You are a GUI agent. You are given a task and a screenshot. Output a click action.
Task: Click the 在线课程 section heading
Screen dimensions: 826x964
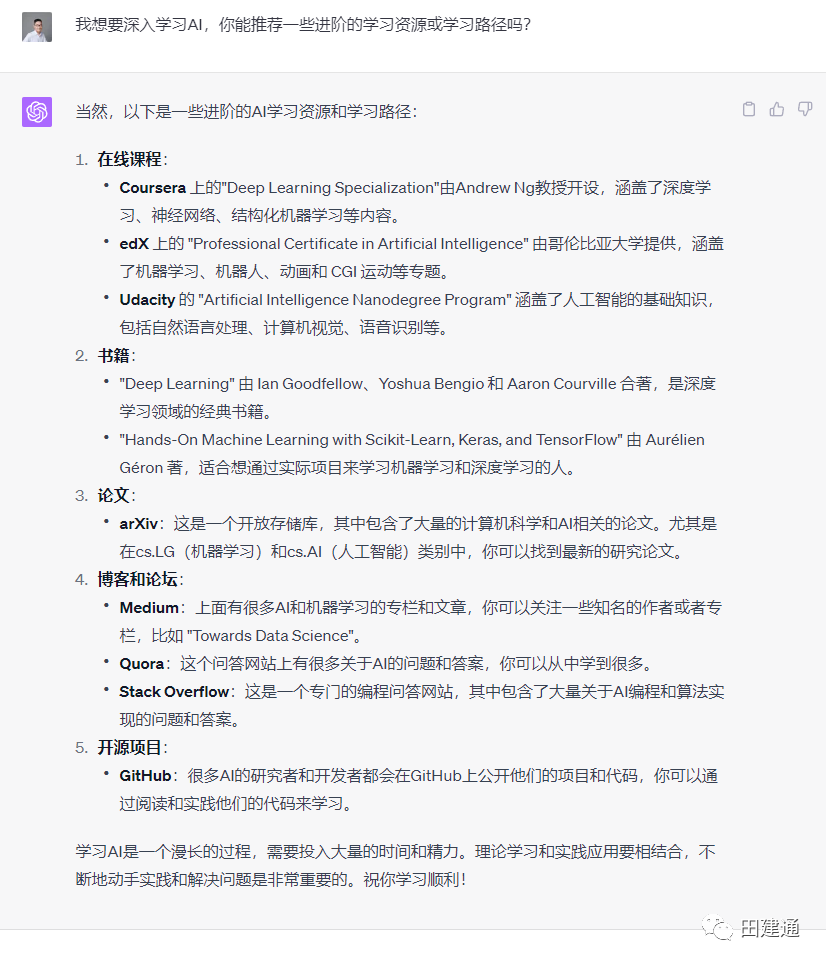(x=129, y=160)
